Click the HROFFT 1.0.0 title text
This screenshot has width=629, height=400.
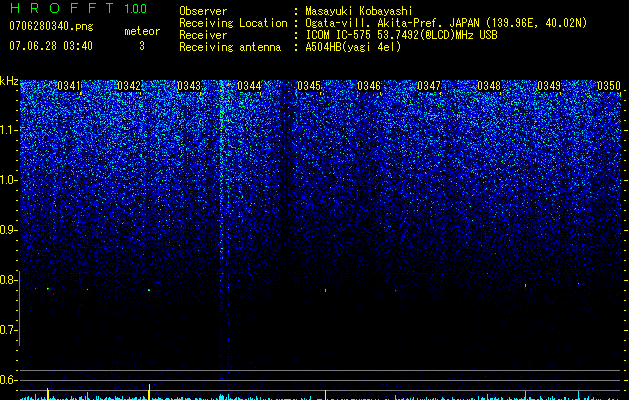point(78,8)
